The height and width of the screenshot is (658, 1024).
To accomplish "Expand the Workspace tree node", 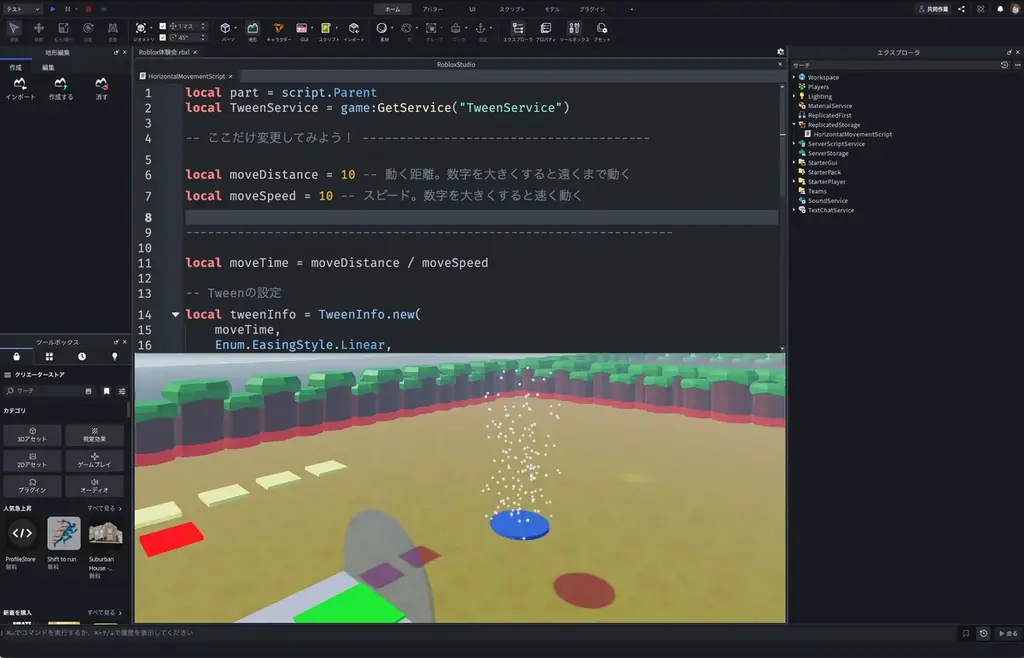I will pos(795,77).
